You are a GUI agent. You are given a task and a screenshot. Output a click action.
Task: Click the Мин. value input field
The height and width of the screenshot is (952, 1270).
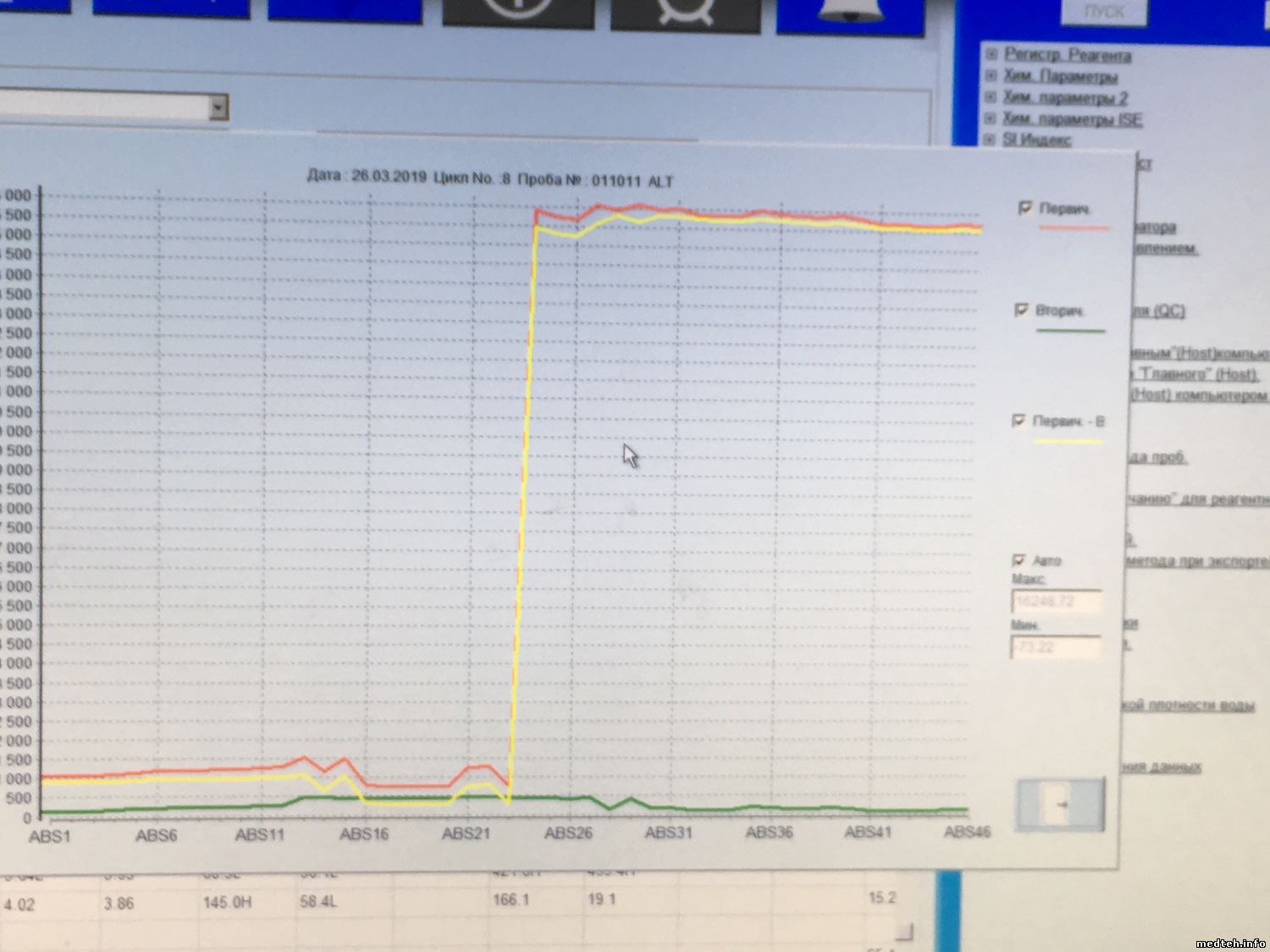pos(1055,647)
